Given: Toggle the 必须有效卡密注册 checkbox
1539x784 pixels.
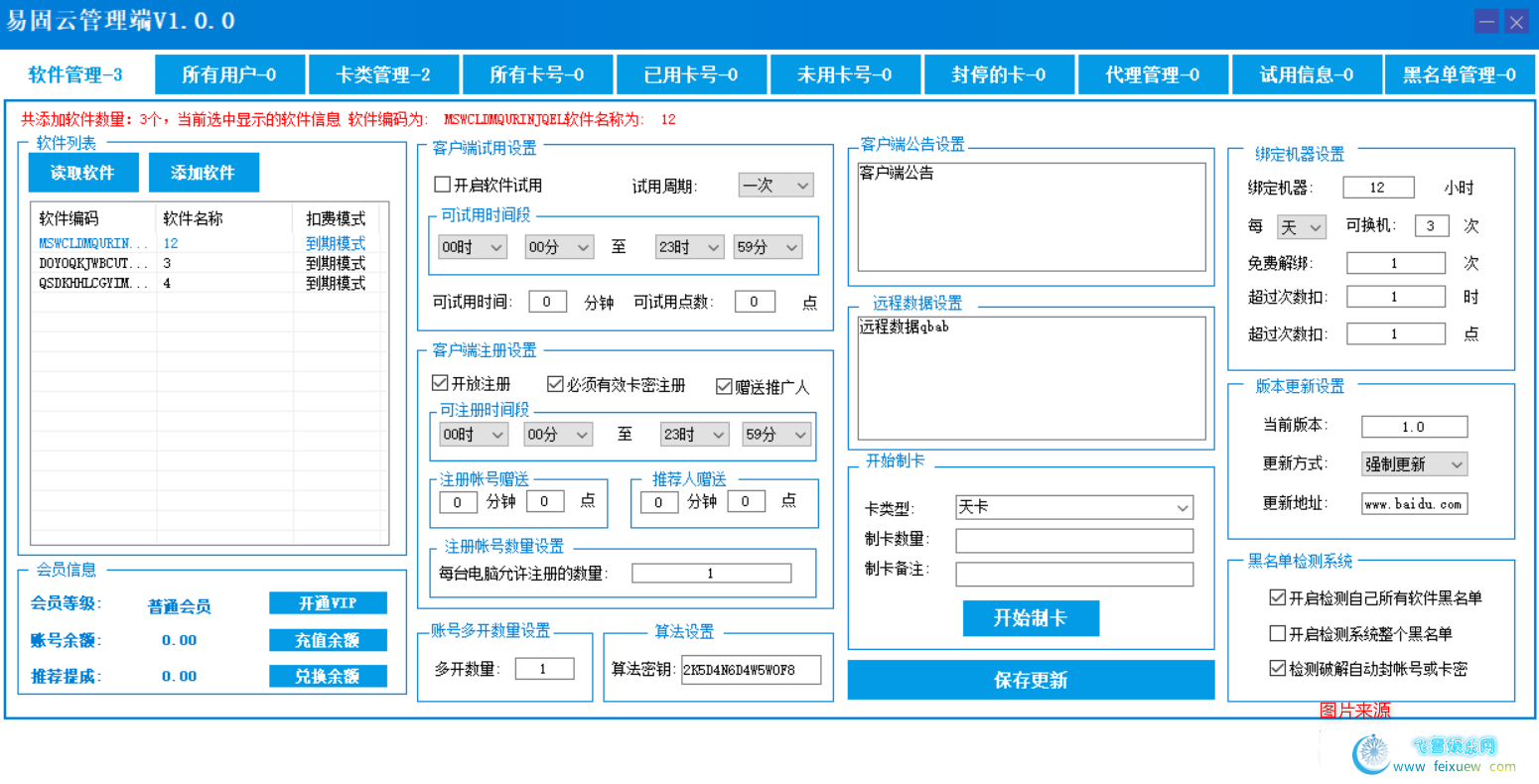Looking at the screenshot, I should 555,384.
